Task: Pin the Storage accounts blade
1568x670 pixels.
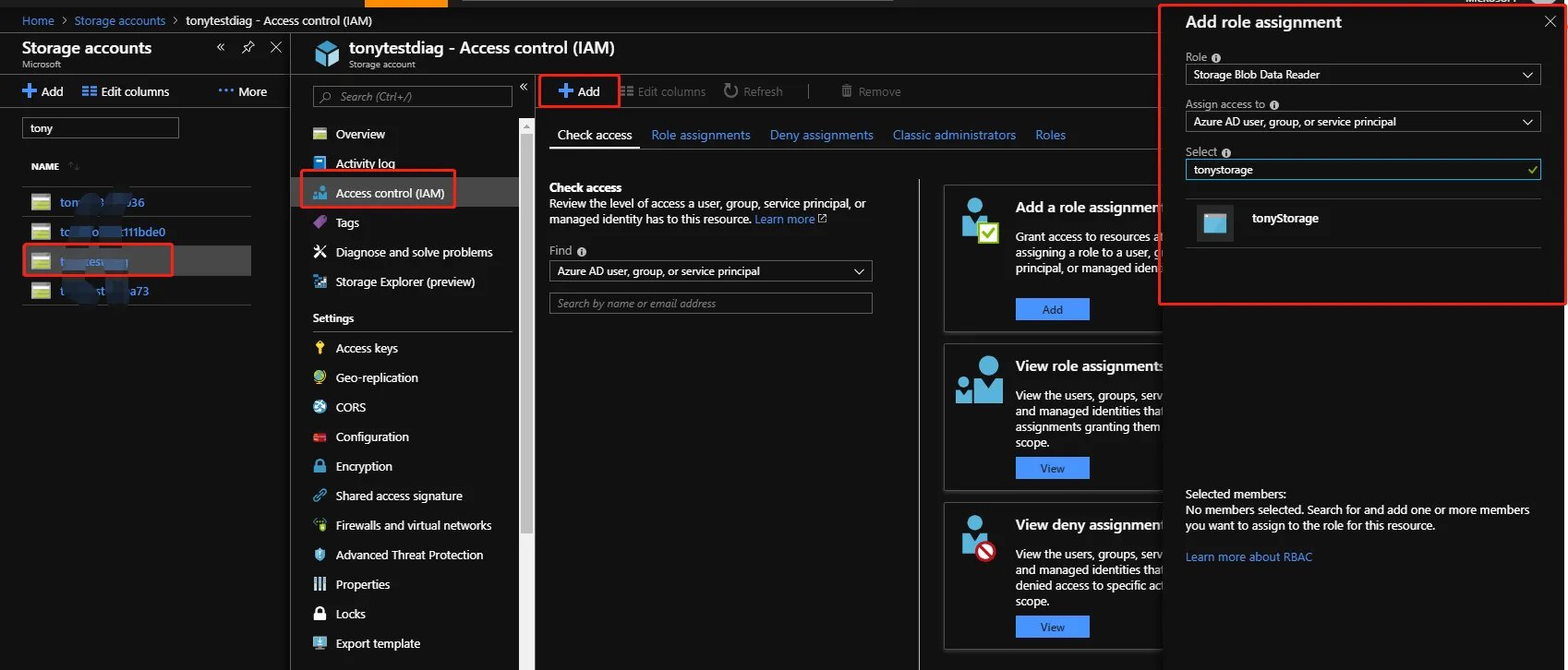Action: click(x=248, y=47)
